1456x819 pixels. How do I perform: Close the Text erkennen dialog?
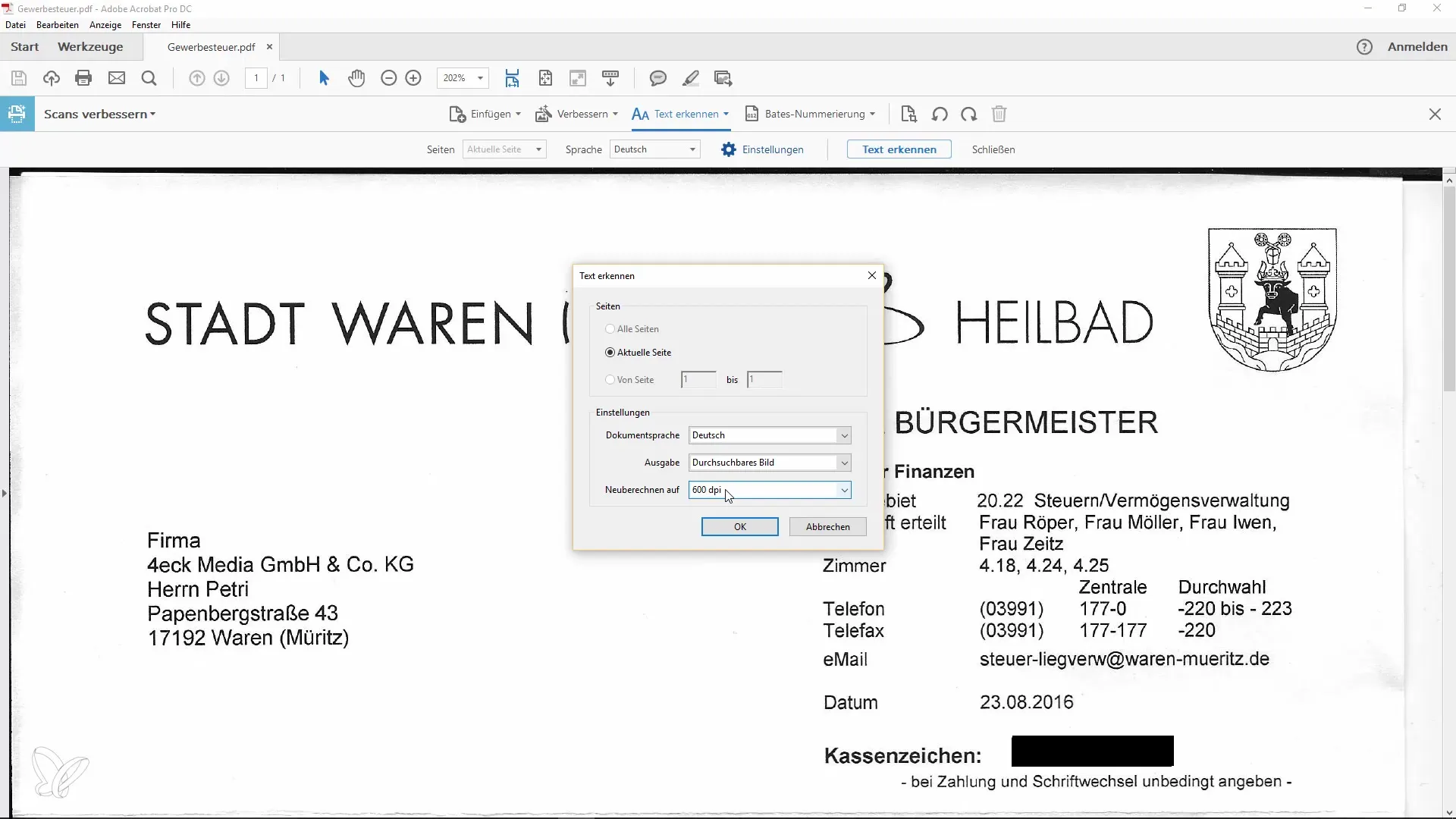tap(872, 276)
